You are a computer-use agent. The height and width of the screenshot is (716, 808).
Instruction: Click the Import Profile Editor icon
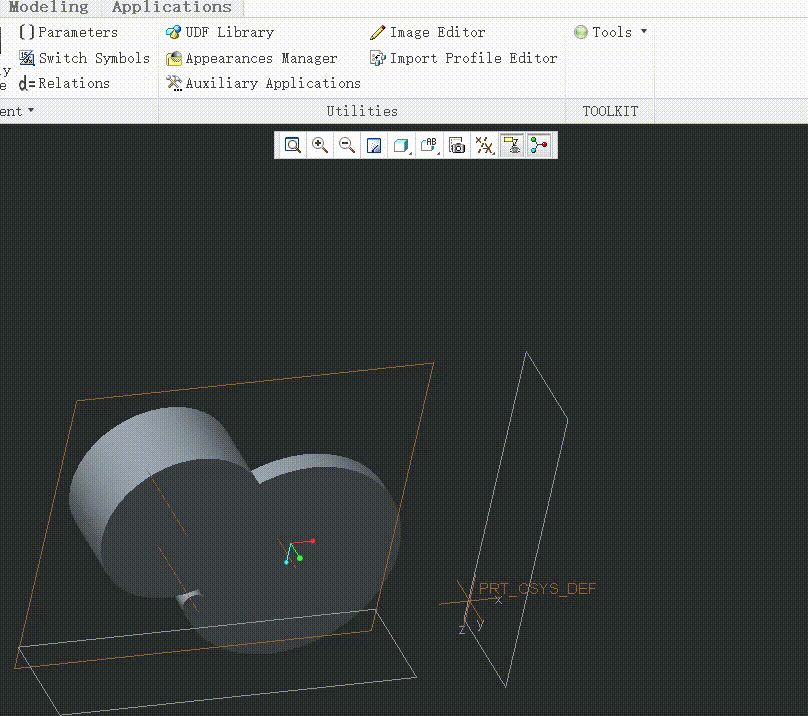[x=378, y=58]
